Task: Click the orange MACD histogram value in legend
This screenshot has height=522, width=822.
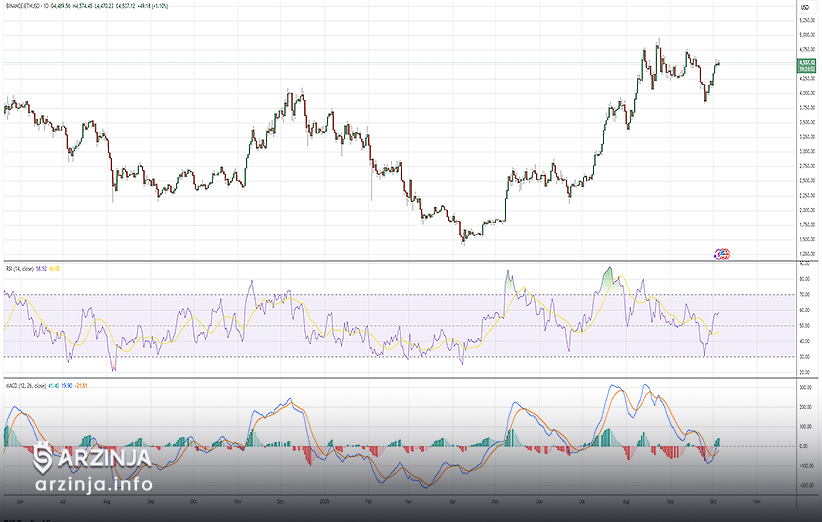Action: [x=83, y=385]
